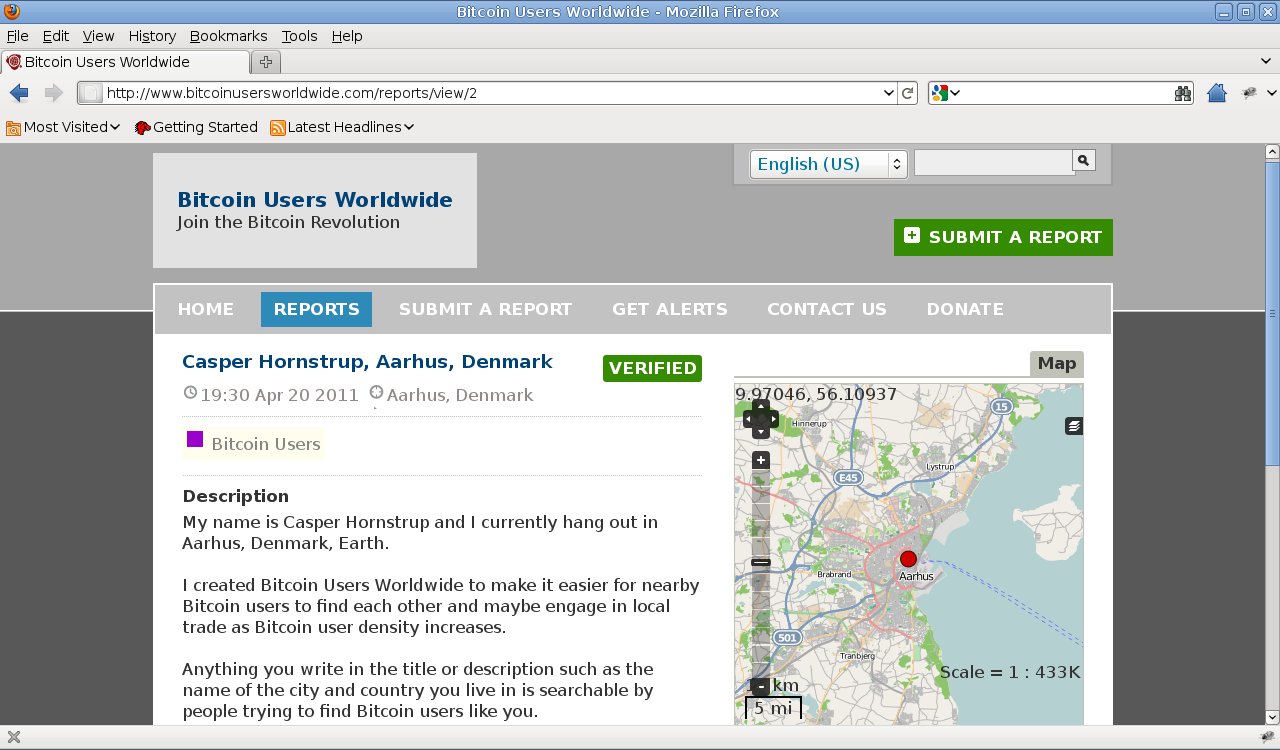Zoom in the map with plus button
This screenshot has height=750, width=1280.
point(761,461)
